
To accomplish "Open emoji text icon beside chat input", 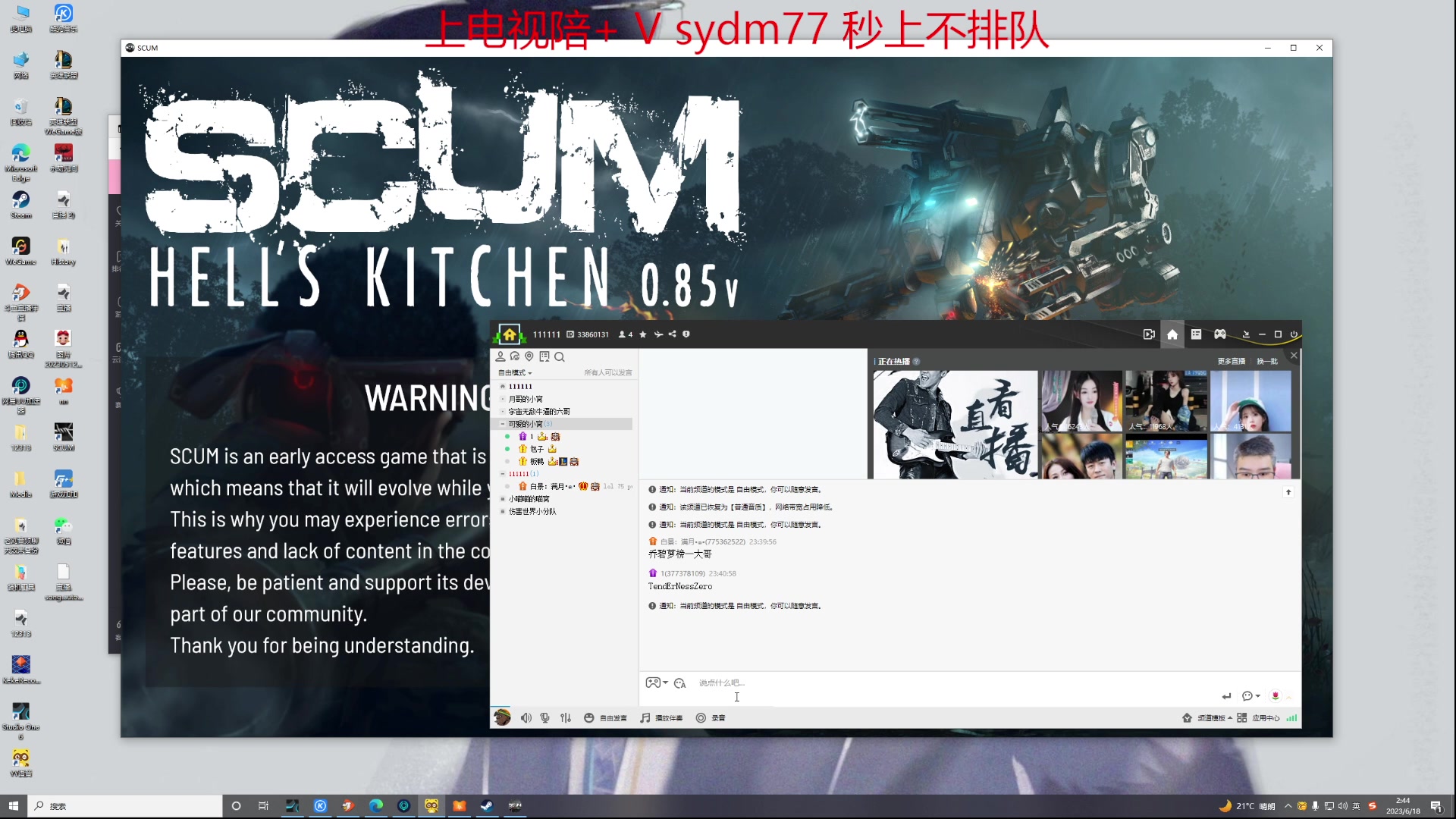I will (x=680, y=683).
